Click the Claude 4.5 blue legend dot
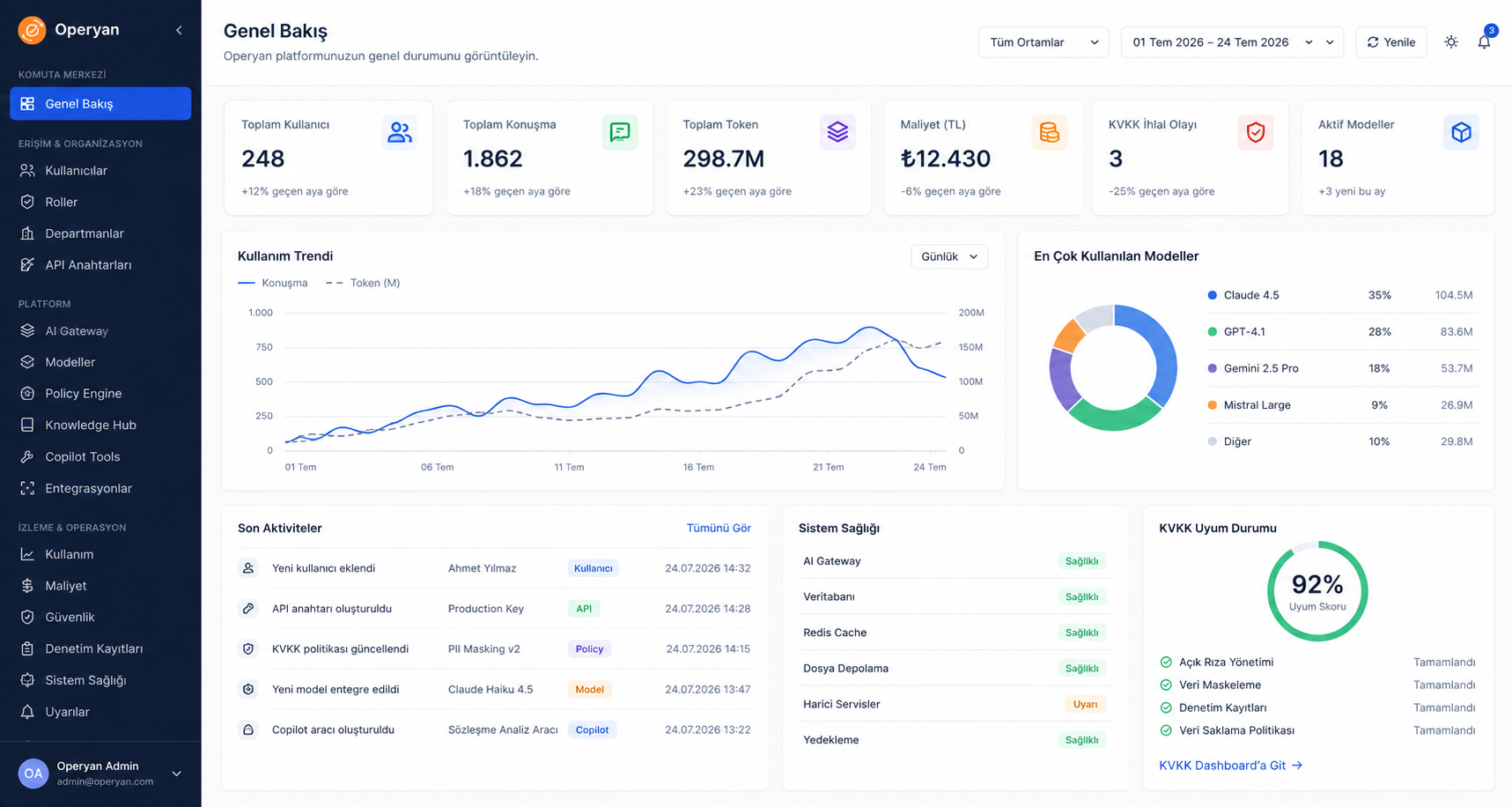Screen dimensions: 1512x807 tap(1213, 295)
